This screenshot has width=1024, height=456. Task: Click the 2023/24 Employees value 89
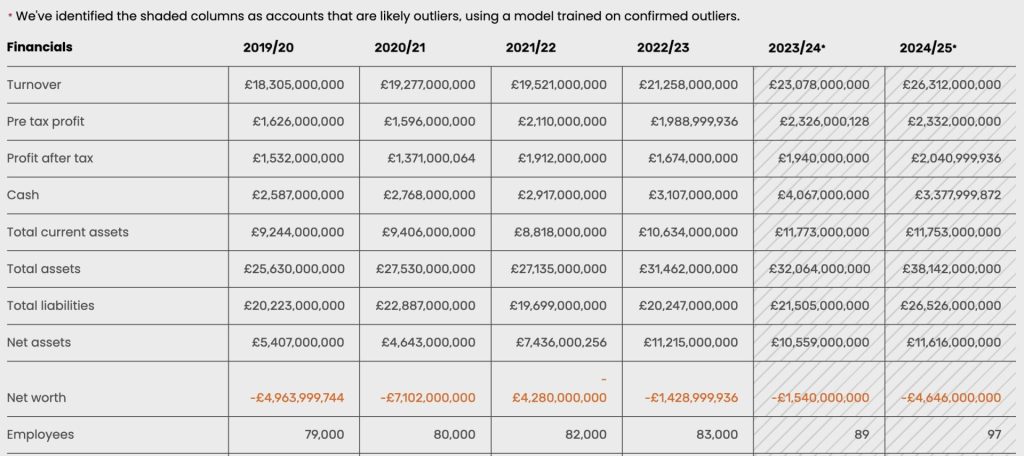pos(860,435)
